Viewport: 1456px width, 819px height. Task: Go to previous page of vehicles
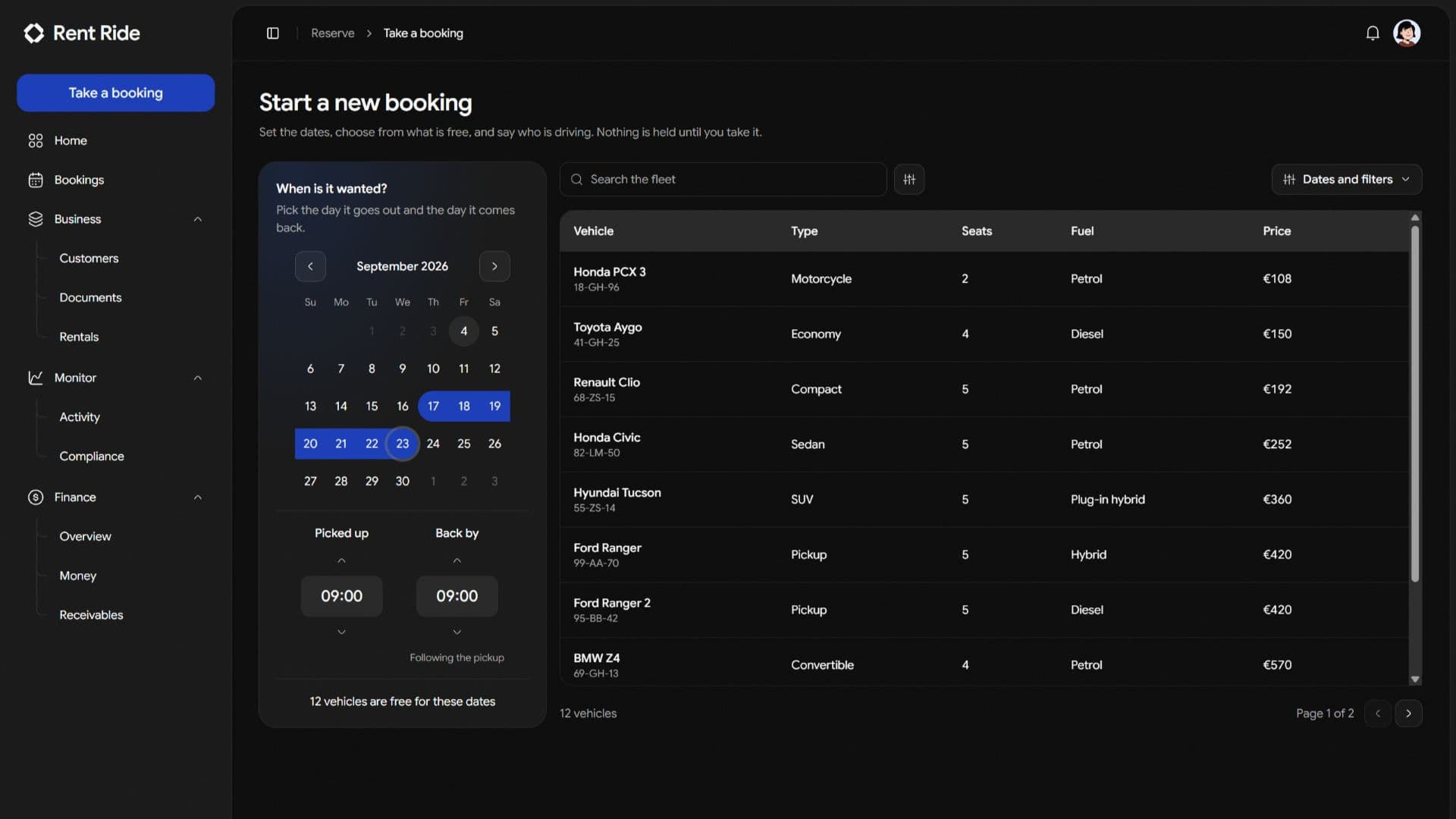click(1377, 714)
